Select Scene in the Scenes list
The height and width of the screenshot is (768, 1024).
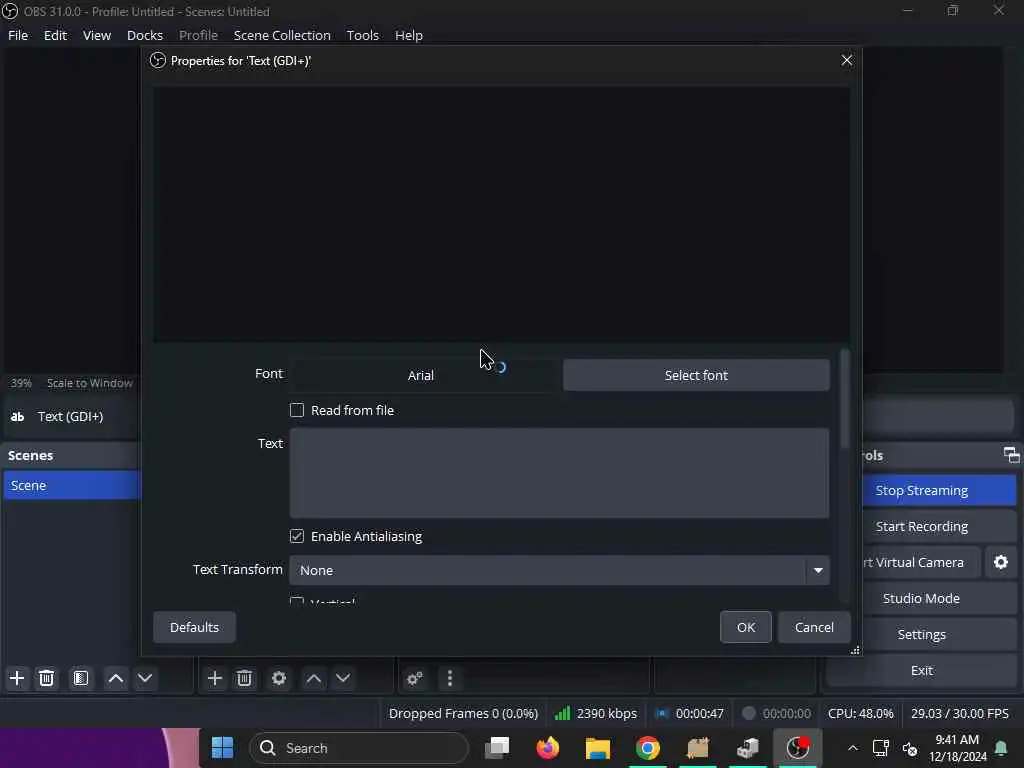(x=72, y=485)
